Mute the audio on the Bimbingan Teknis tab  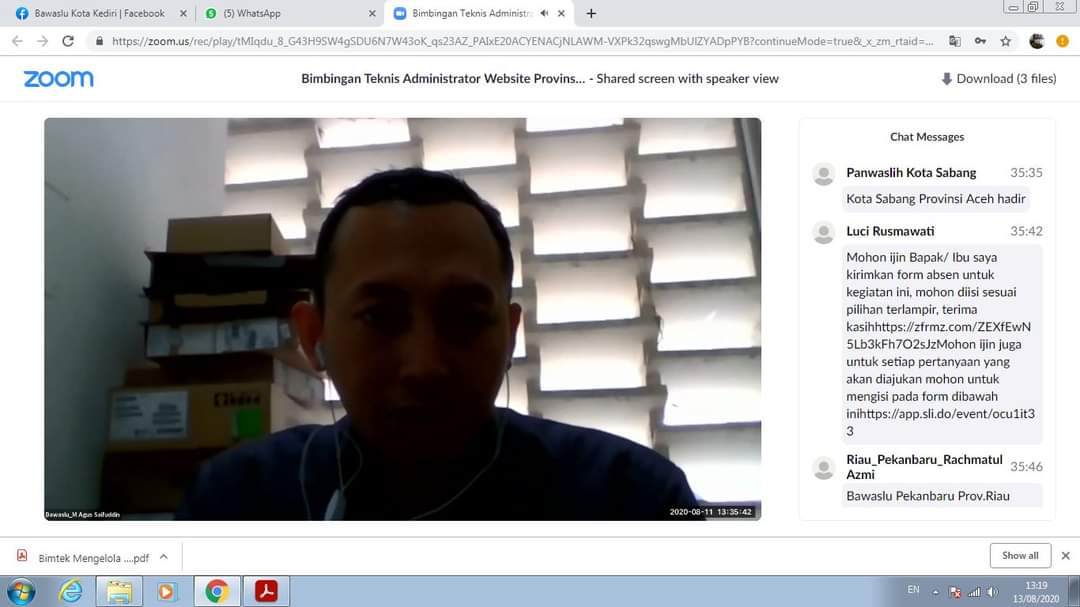544,14
